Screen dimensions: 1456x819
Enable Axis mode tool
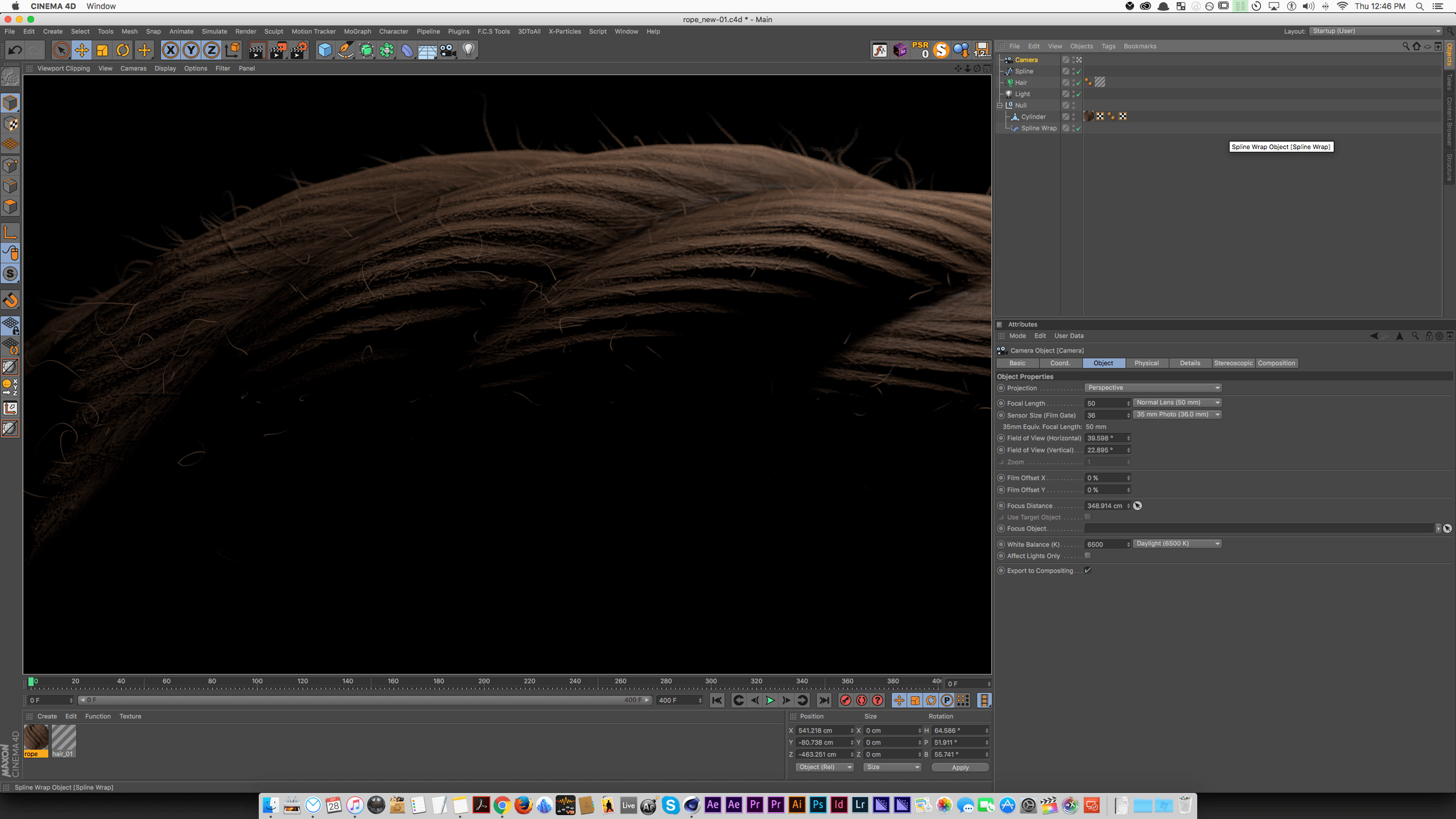tap(10, 233)
